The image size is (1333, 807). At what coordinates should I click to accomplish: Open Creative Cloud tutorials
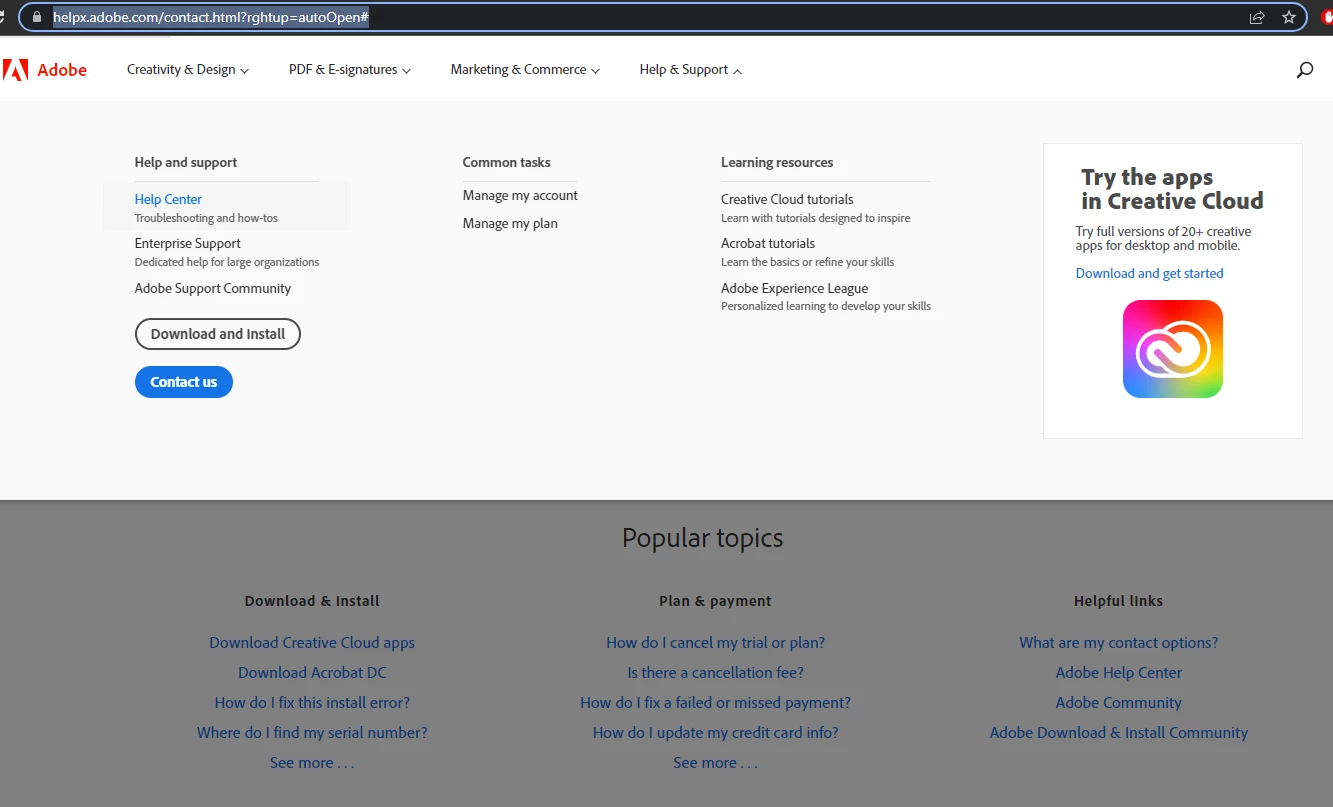pos(787,199)
